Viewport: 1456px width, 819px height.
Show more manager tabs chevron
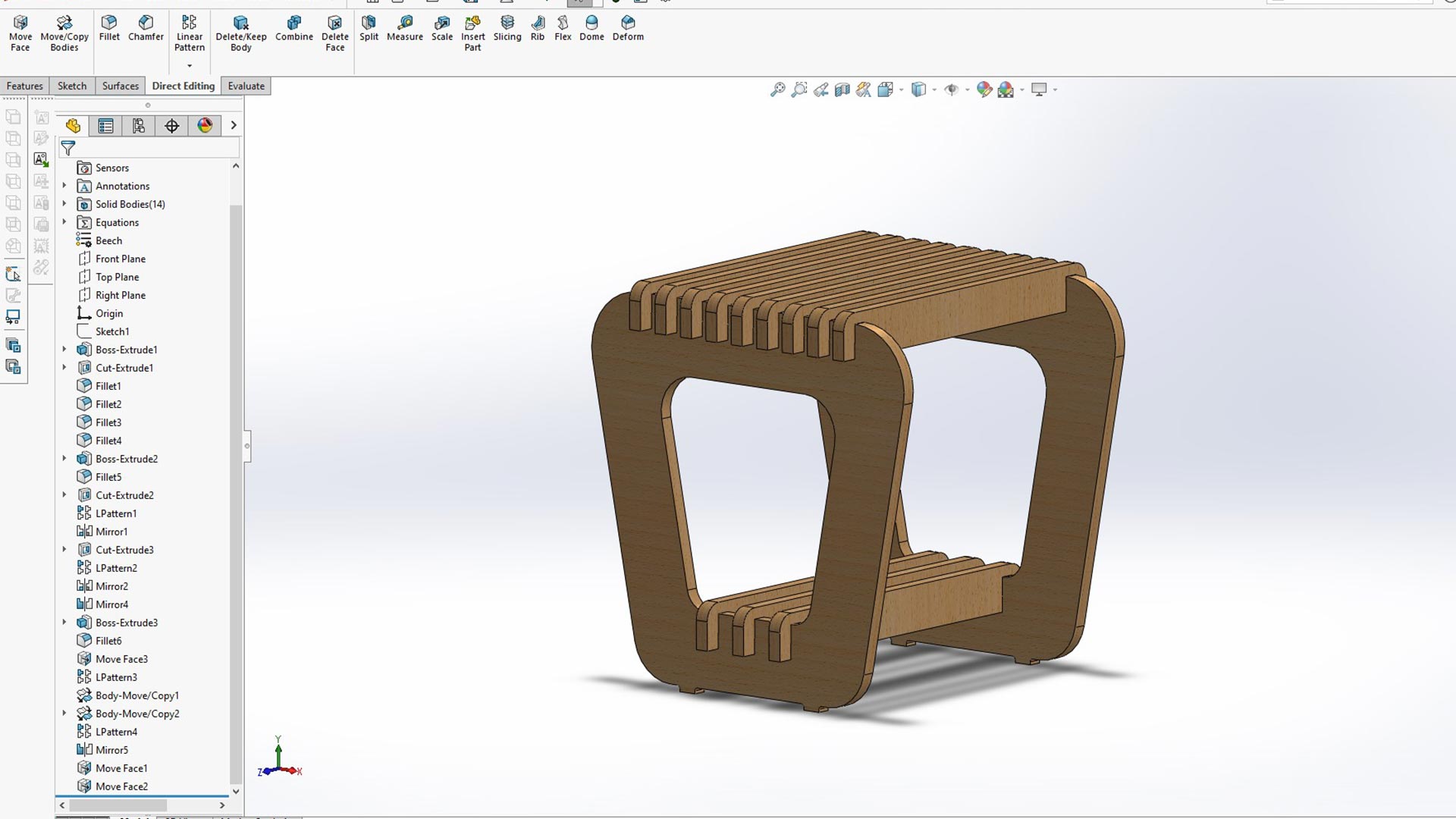point(234,126)
